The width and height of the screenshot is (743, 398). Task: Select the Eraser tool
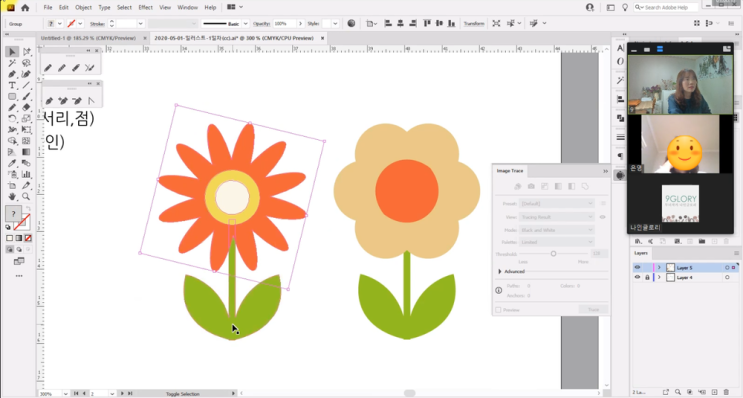click(27, 108)
